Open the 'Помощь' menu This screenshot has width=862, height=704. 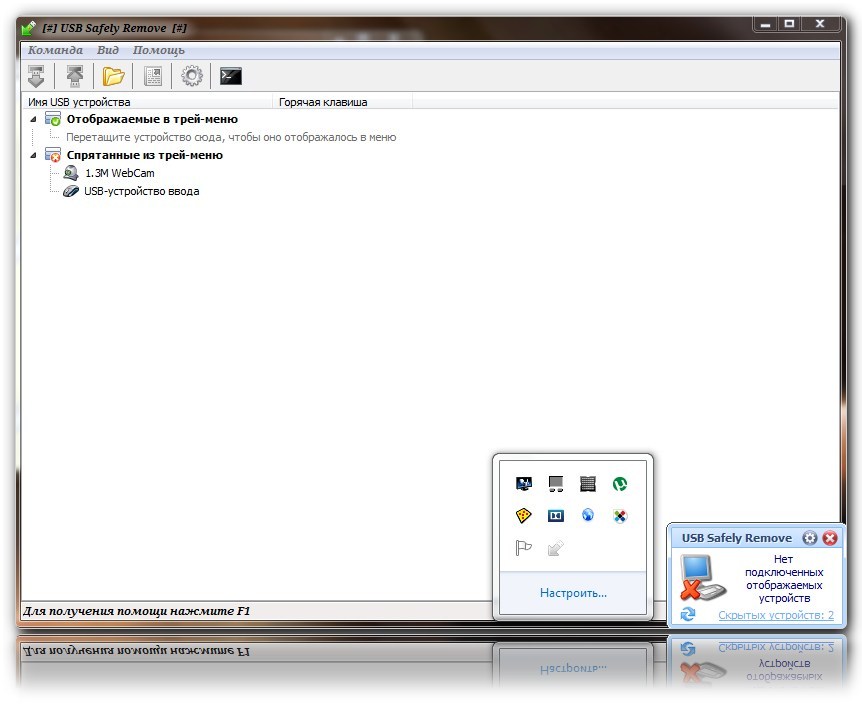158,50
